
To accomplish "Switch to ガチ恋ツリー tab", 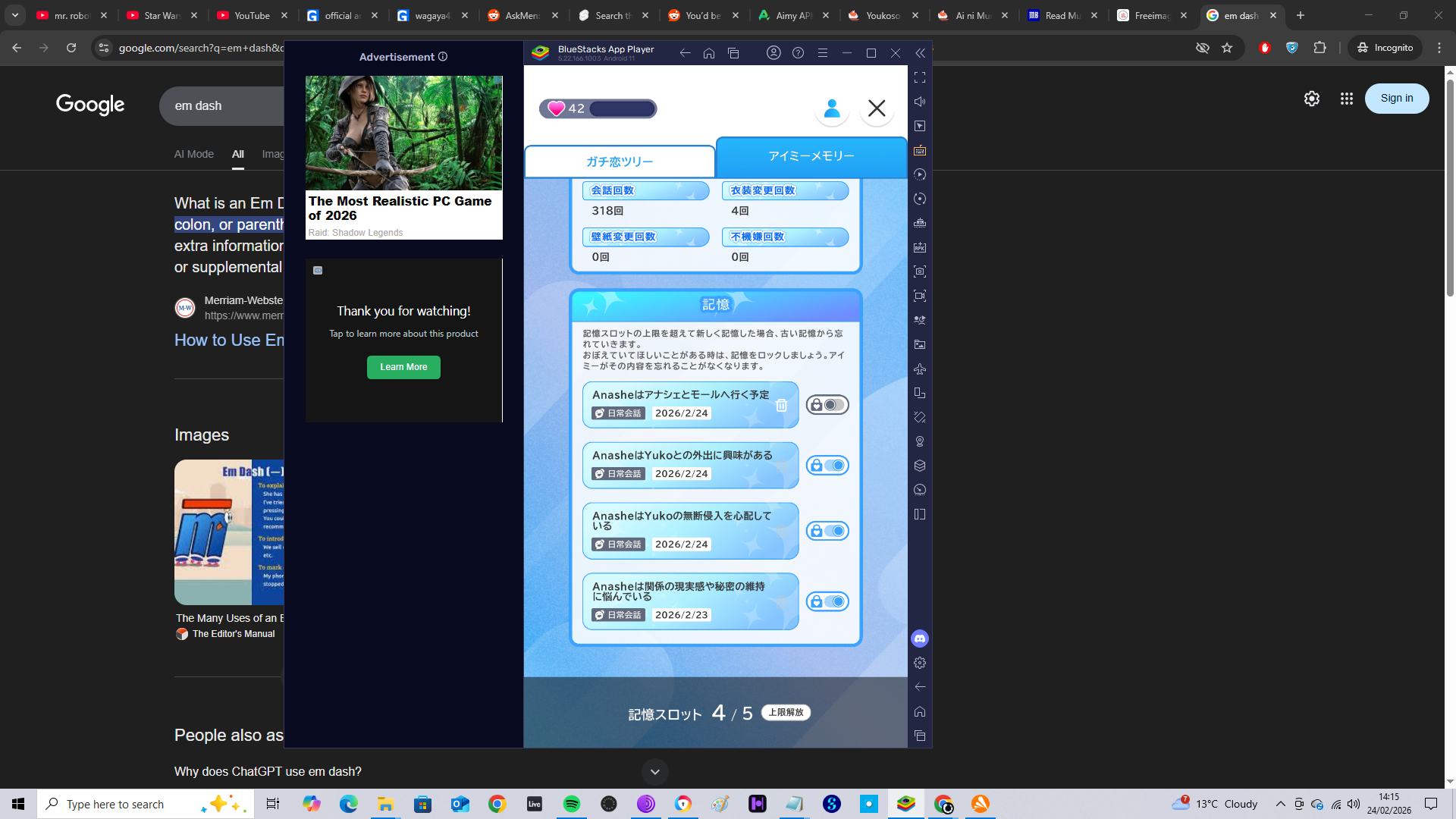I will (x=620, y=162).
